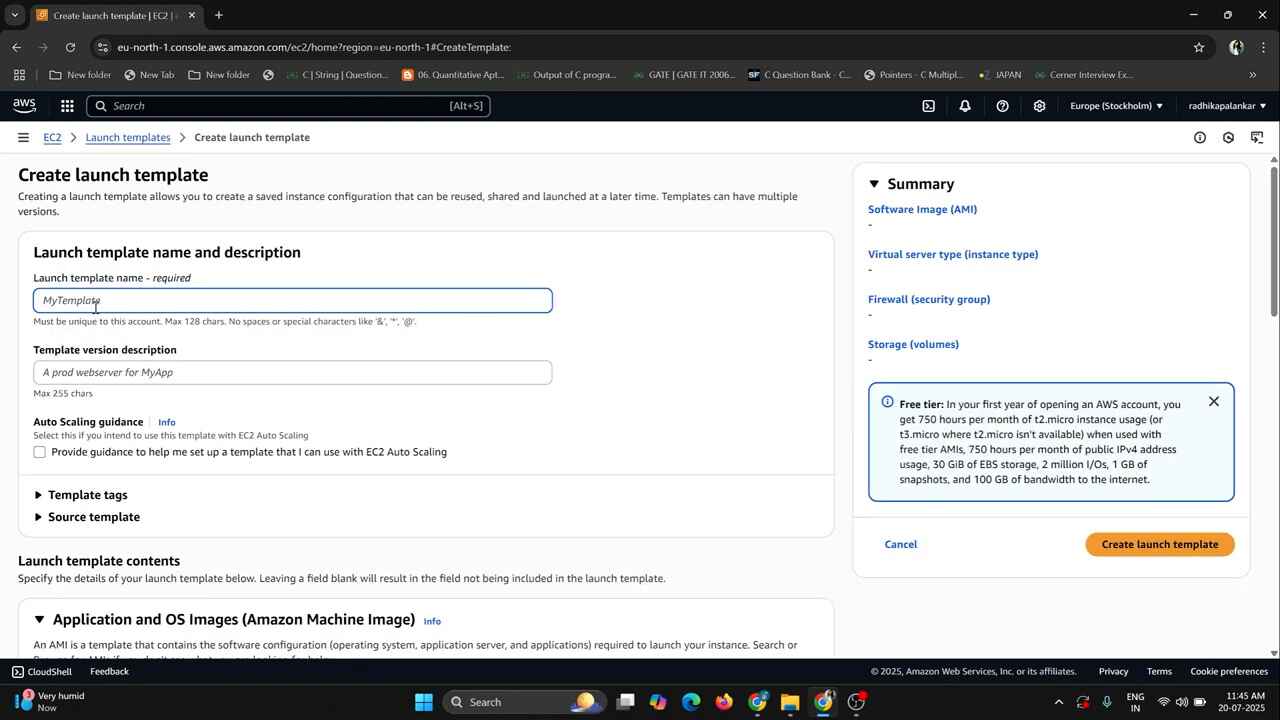Select the Create launch template browser tab
Viewport: 1280px width, 720px height.
click(110, 15)
